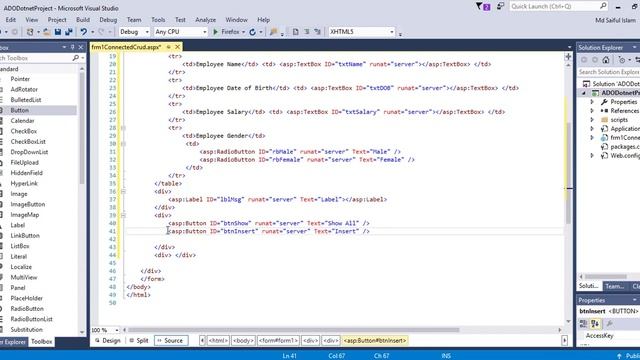Open the Build menu
Screen dimensions: 640x360
pos(83,20)
